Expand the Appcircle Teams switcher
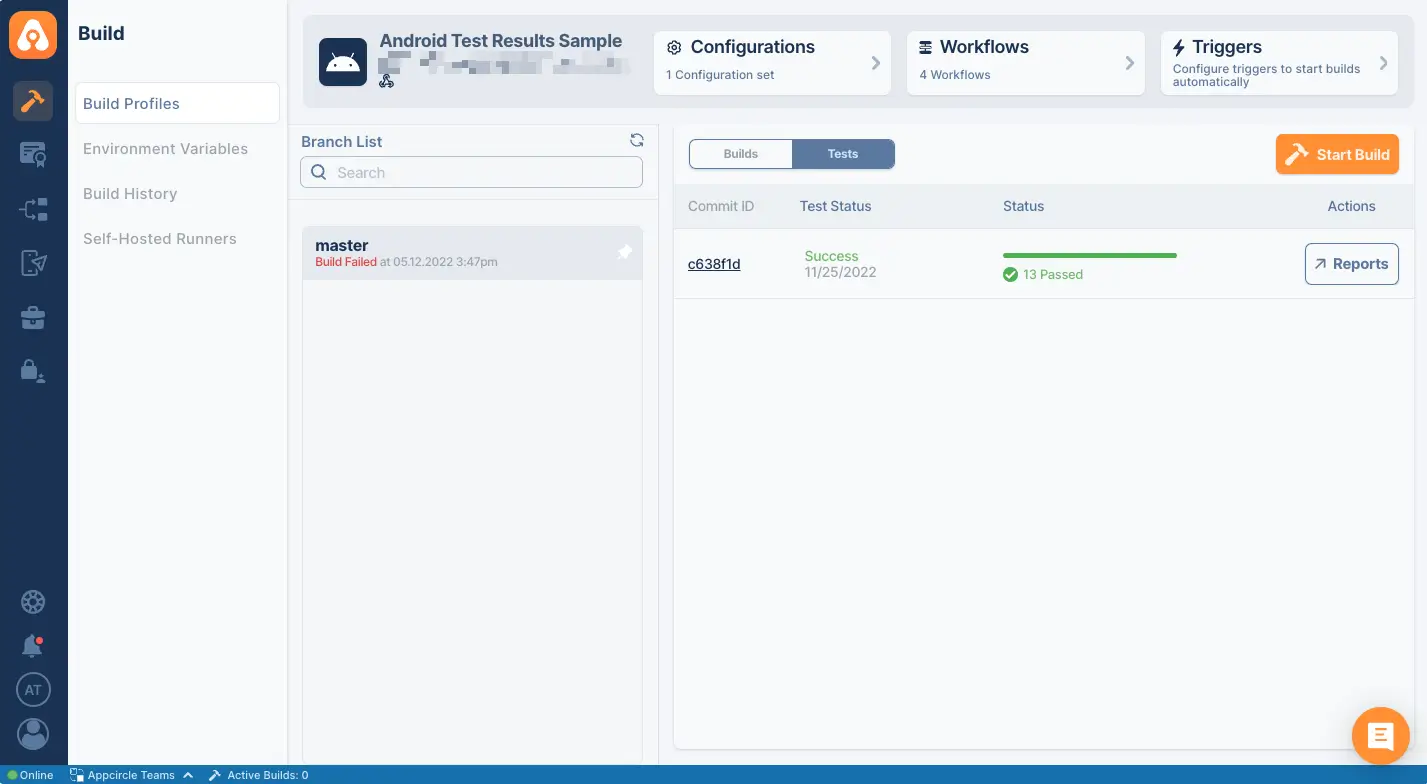 pos(131,775)
